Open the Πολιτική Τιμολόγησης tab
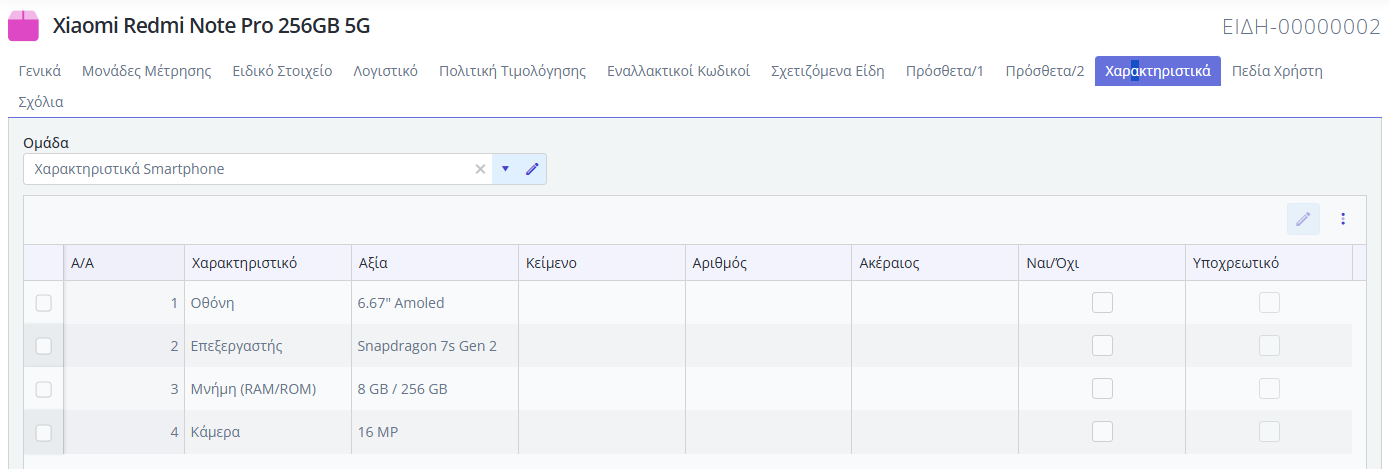Viewport: 1390px width, 469px height. 512,71
